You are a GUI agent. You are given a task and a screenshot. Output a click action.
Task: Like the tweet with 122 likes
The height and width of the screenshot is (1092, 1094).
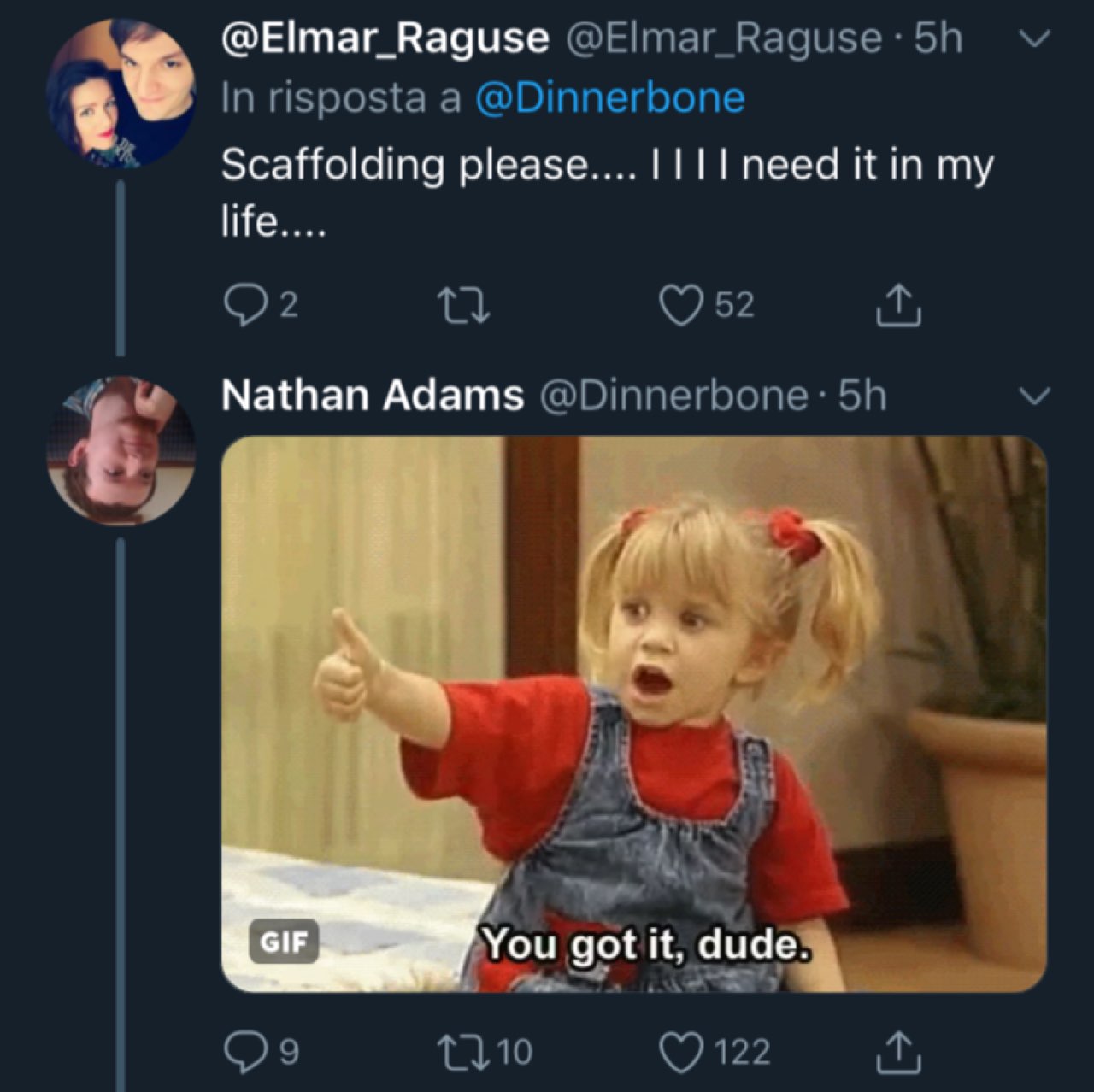(x=681, y=1051)
